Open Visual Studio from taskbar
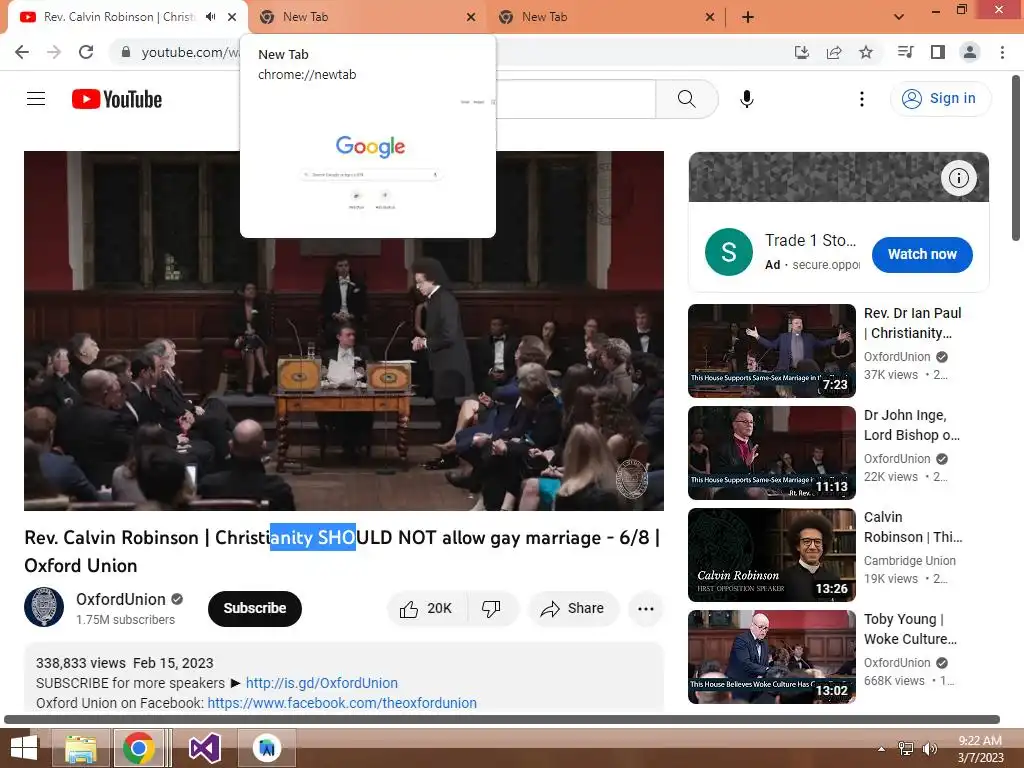The width and height of the screenshot is (1024, 768). pyautogui.click(x=204, y=748)
